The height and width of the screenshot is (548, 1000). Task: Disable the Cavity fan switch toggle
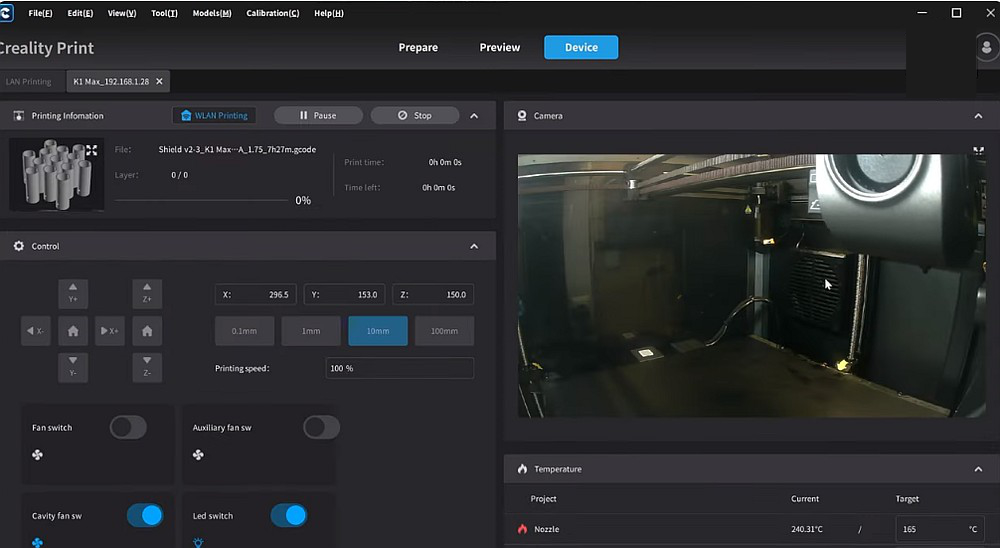145,515
